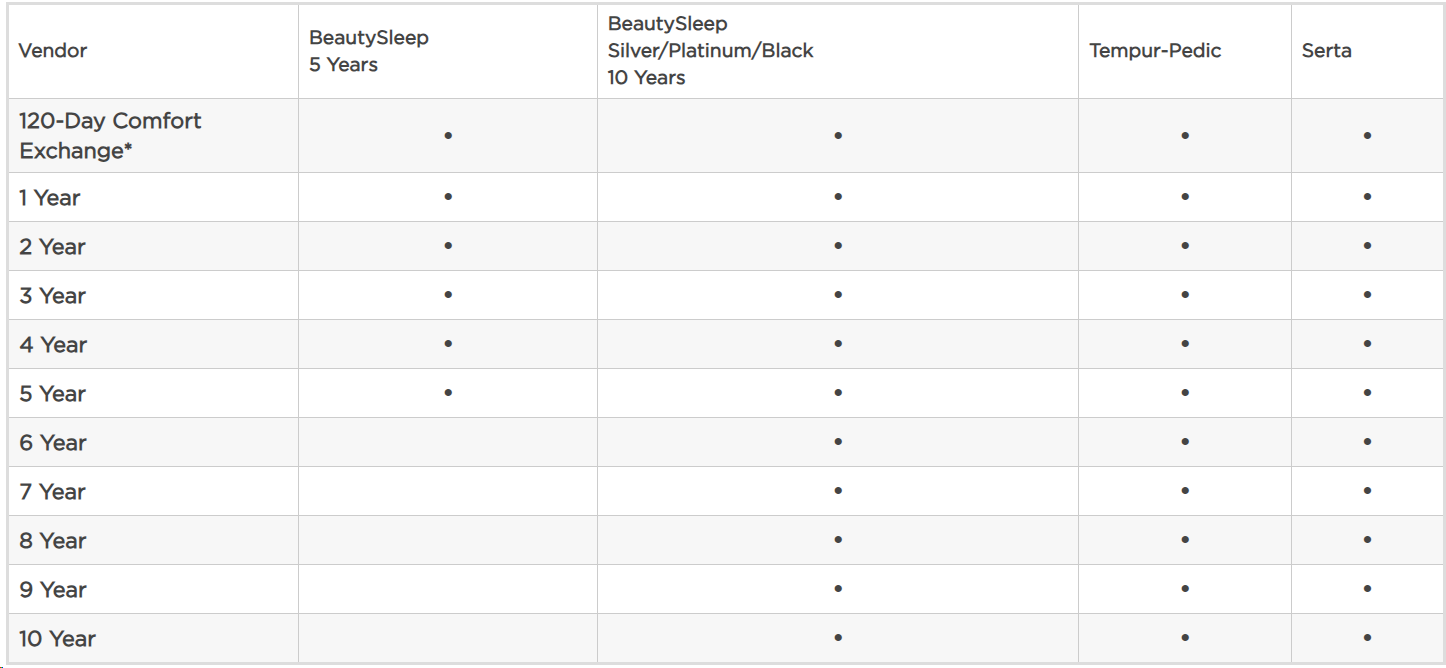This screenshot has height=668, width=1446.
Task: Click the "3 Year" row label
Action: [x=52, y=296]
